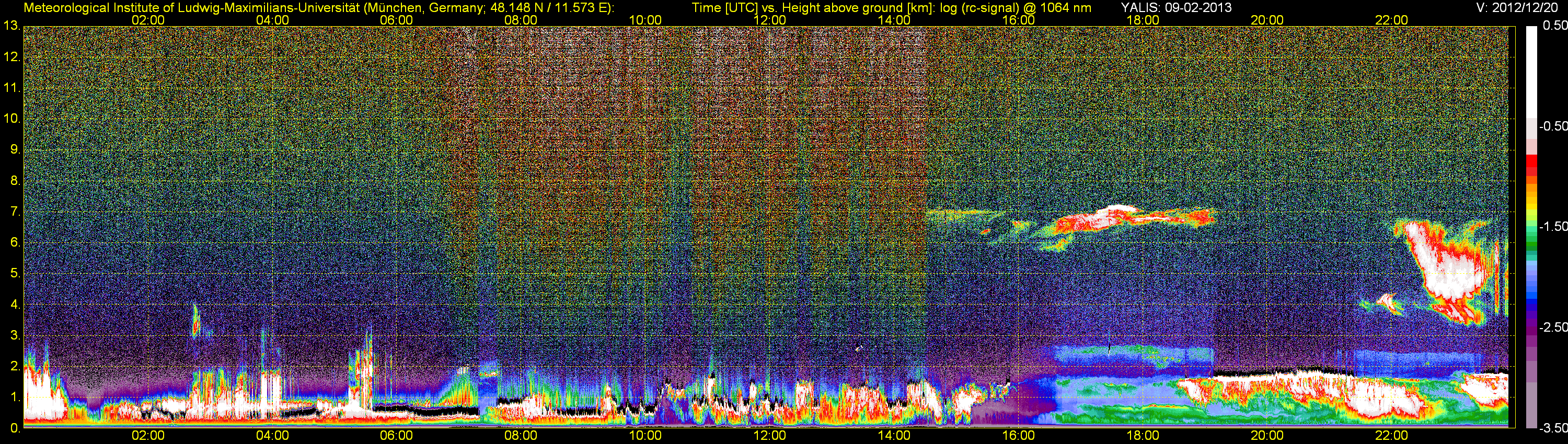Click 14:00 on the top time axis
Screen dimensions: 1568x444
(894, 20)
